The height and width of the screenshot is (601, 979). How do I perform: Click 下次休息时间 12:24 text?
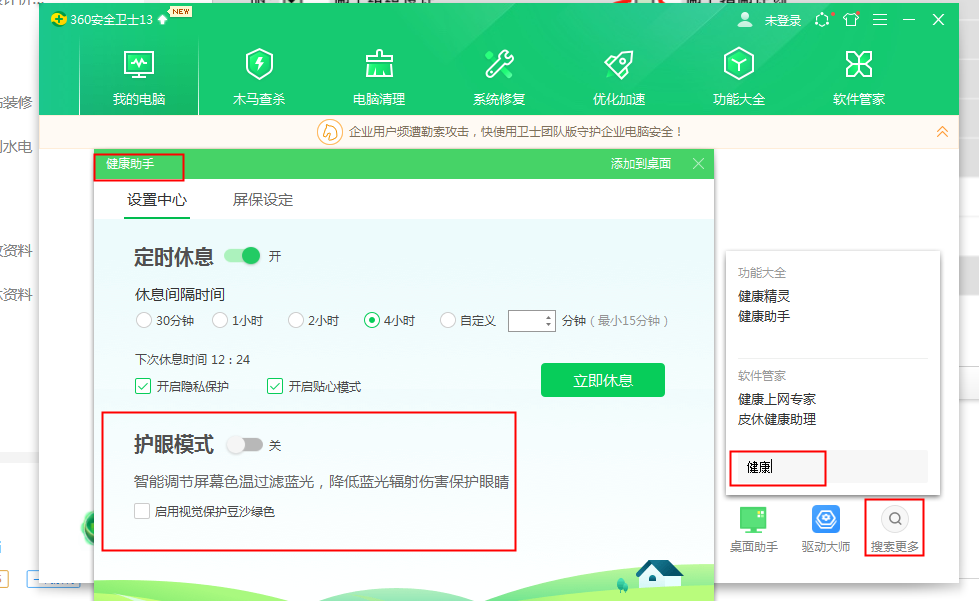click(192, 359)
